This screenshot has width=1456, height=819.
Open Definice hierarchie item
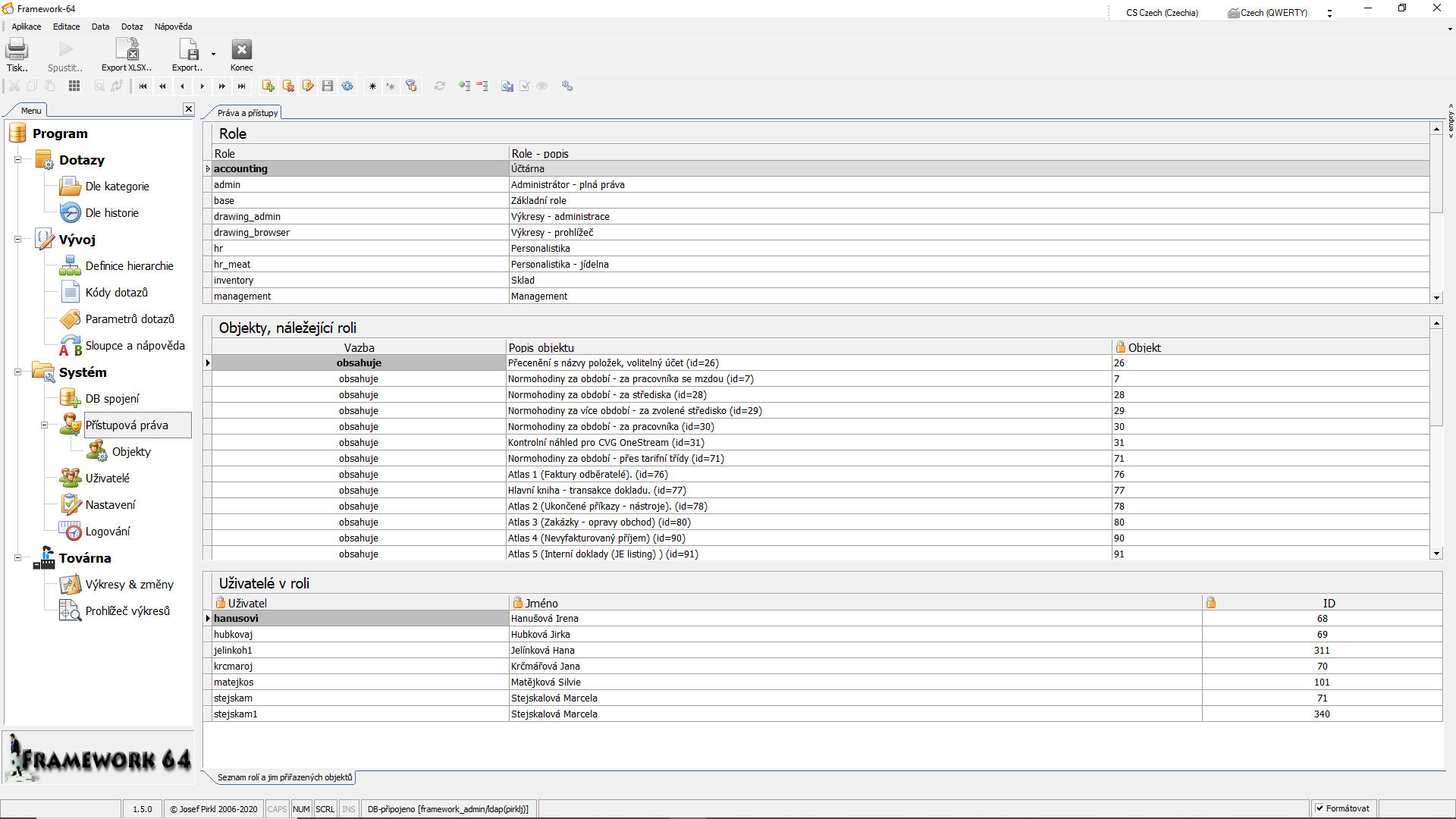(130, 266)
